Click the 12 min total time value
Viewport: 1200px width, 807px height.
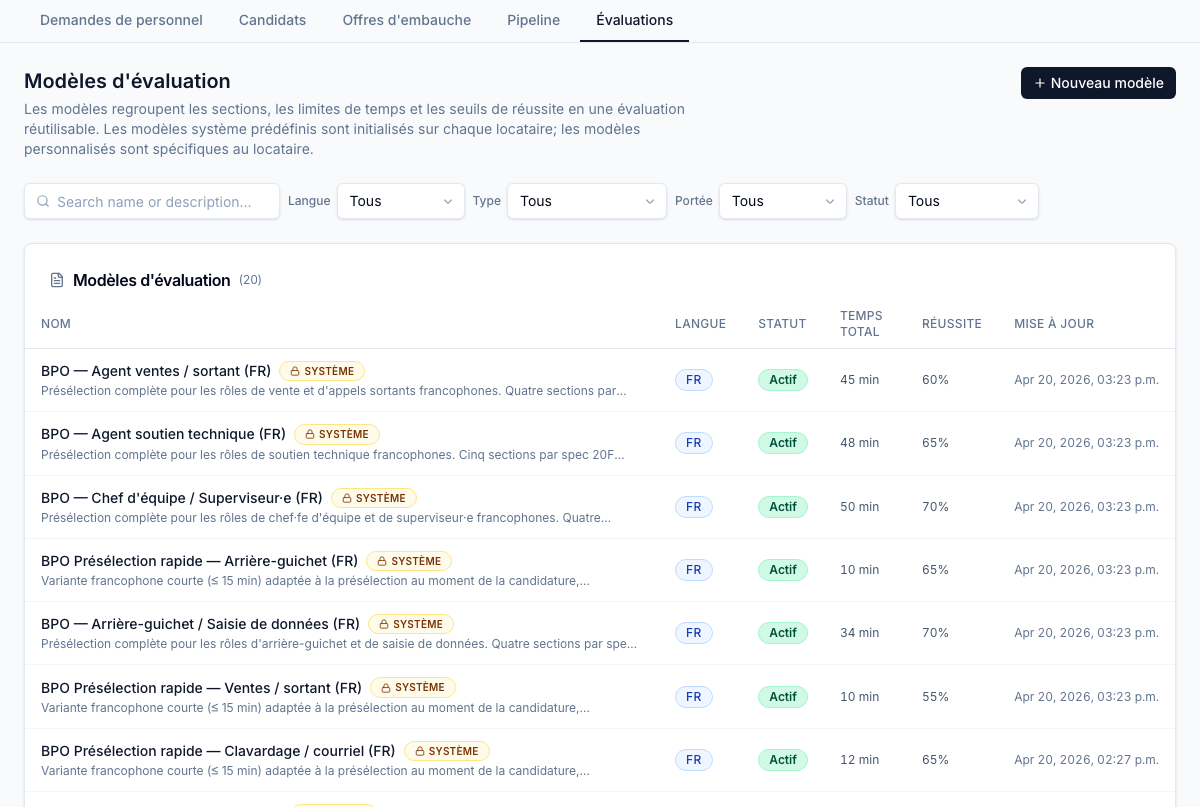point(860,760)
